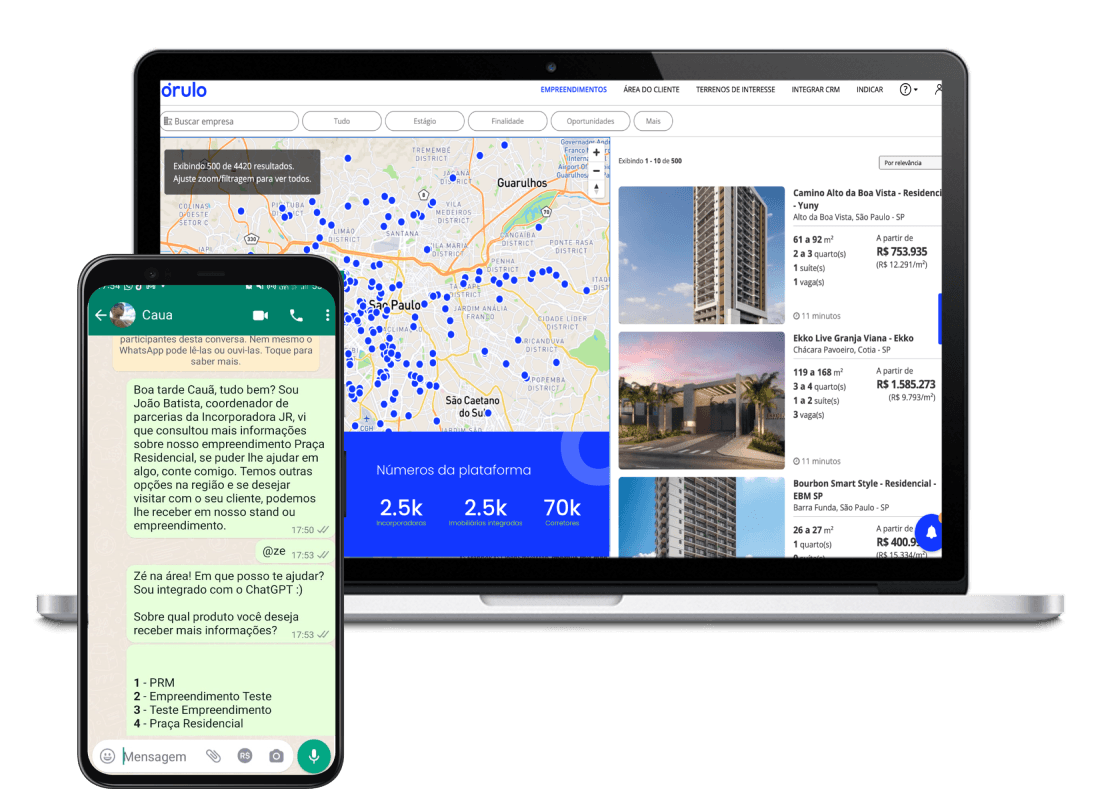Click the "119 a 168 m²" area text

[818, 372]
